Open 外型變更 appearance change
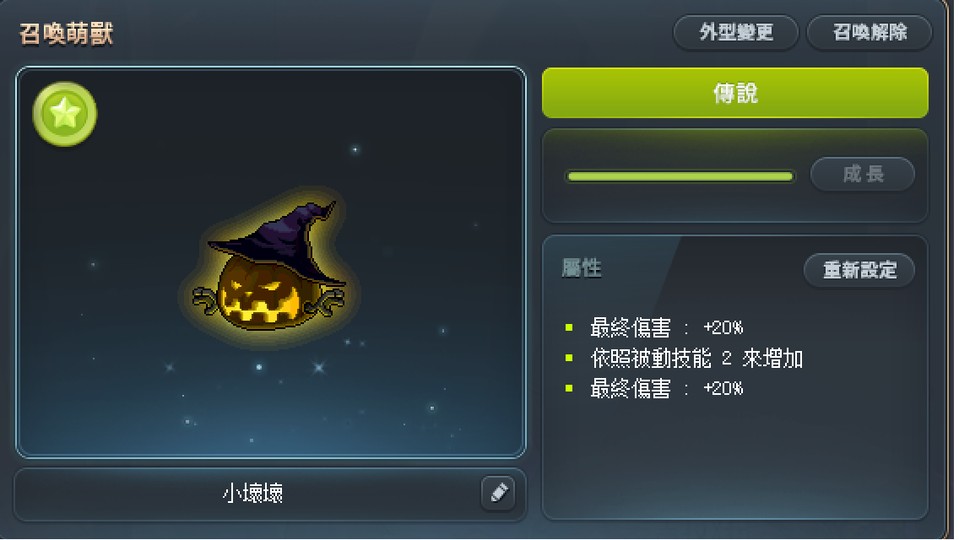Image resolution: width=959 pixels, height=540 pixels. coord(736,32)
